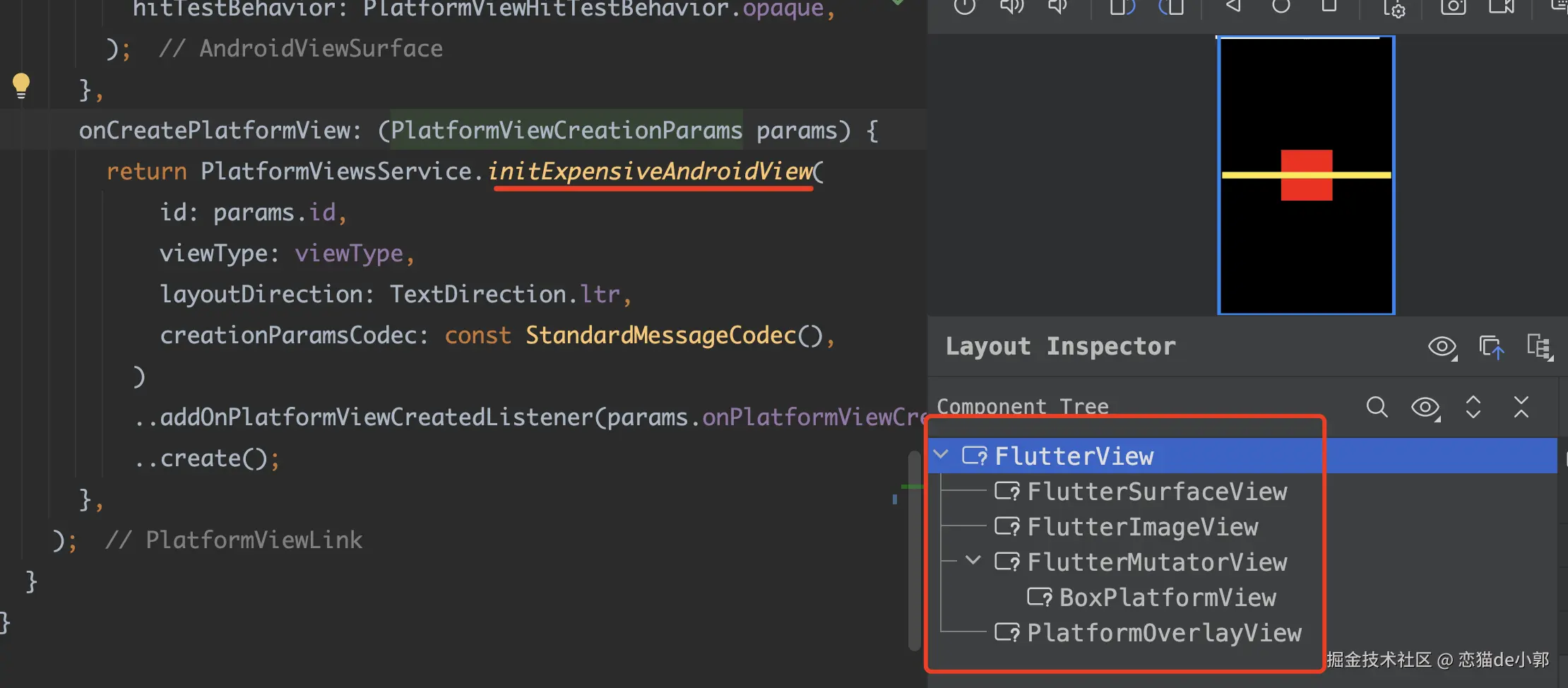Toggle Component Tree filter eye icon
This screenshot has height=688, width=1568.
[x=1425, y=408]
